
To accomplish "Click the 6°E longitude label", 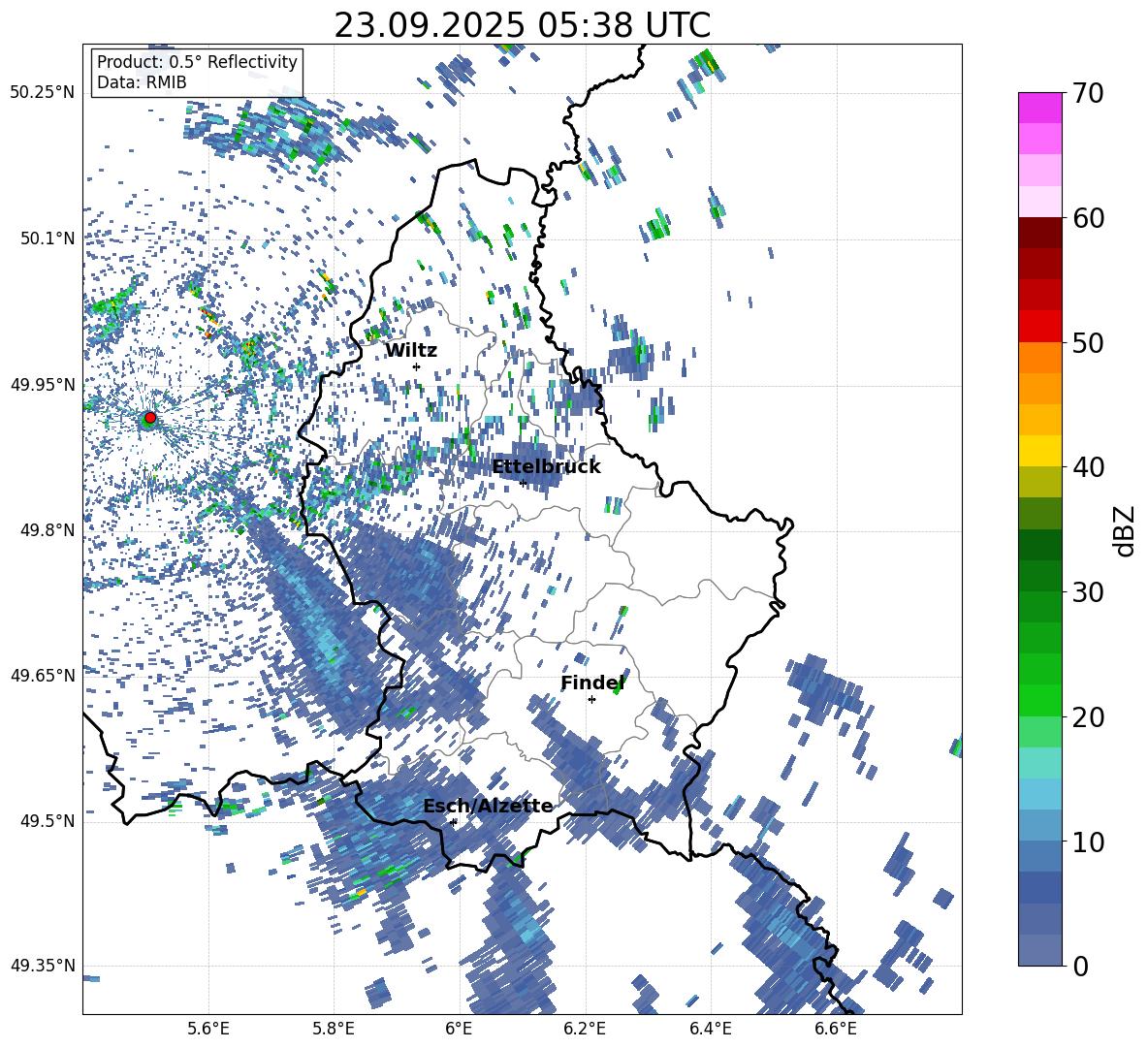I will (459, 1029).
